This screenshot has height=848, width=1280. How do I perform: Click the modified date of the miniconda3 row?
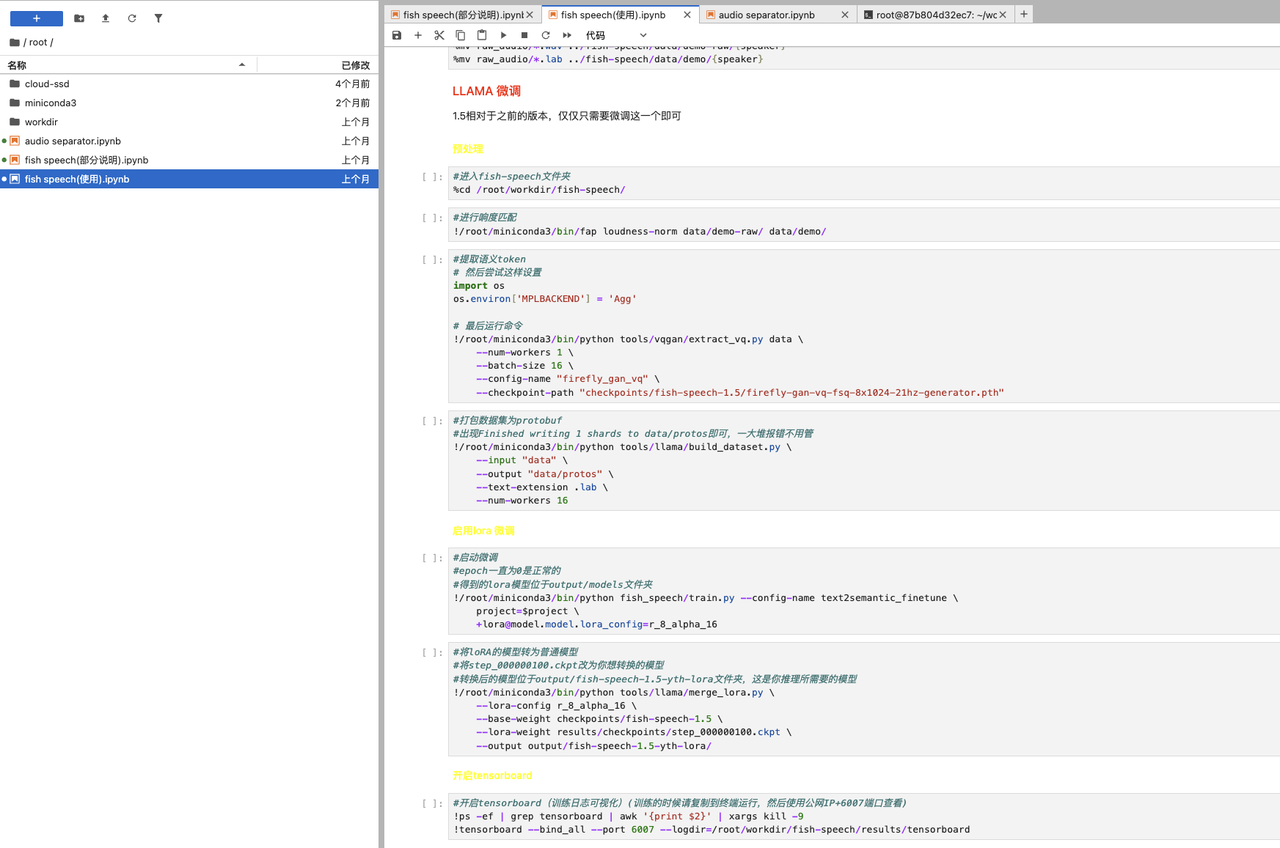point(352,103)
